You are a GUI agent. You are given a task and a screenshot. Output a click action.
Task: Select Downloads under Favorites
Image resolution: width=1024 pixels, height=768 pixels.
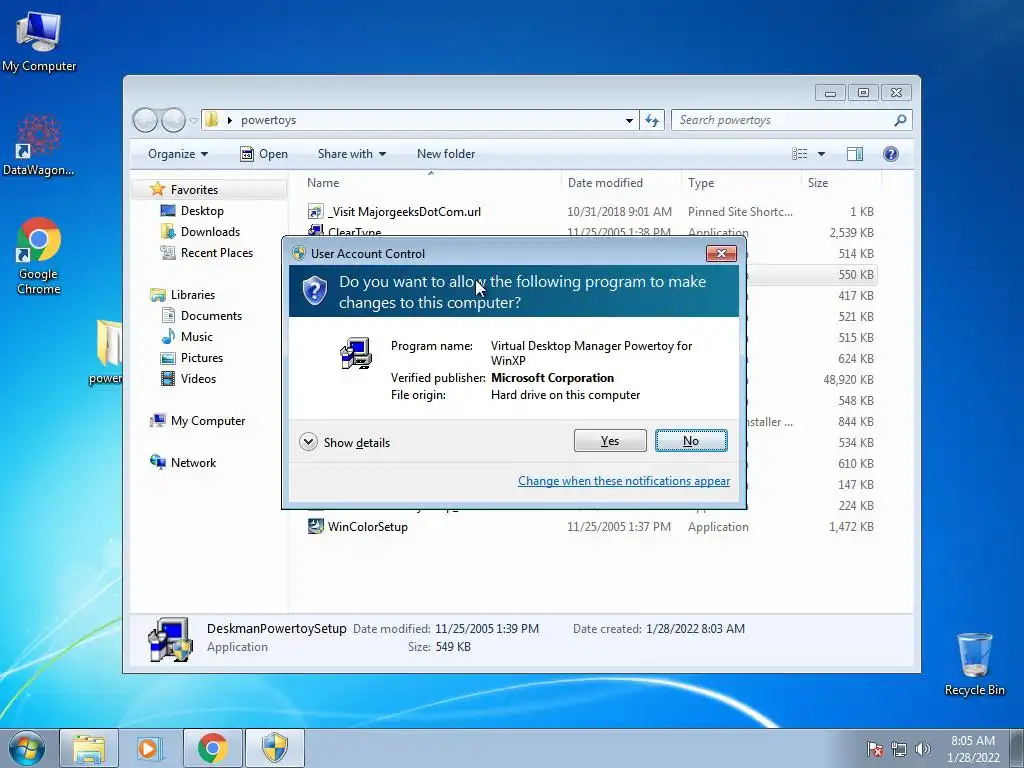[210, 231]
